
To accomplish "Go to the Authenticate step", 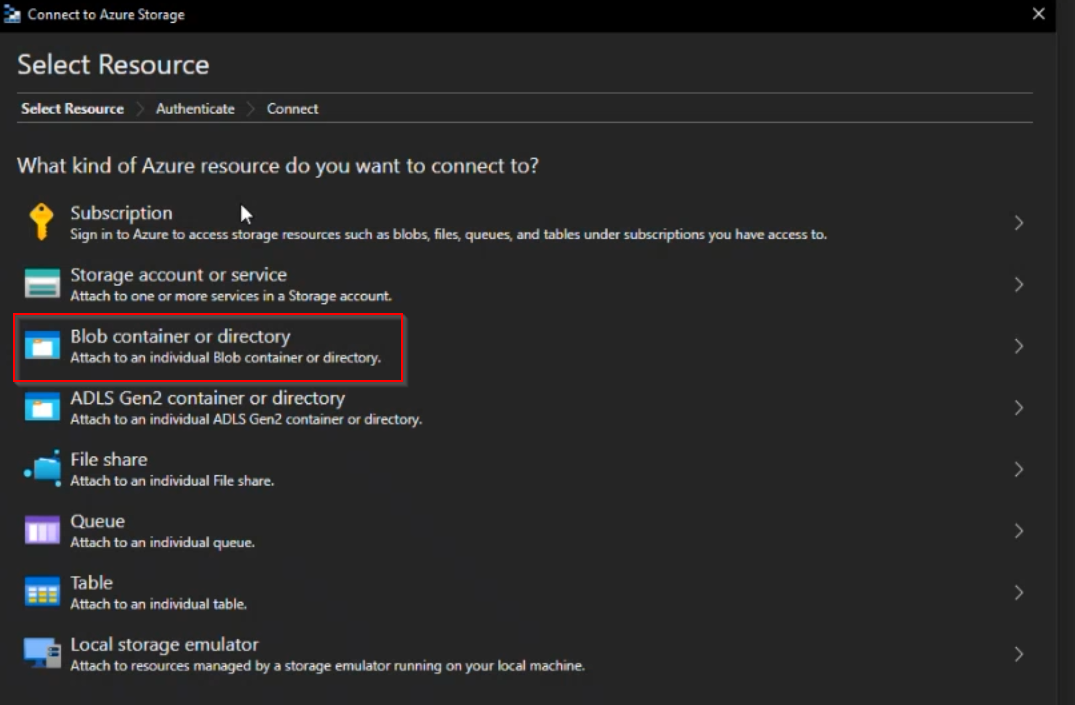I will (x=195, y=109).
